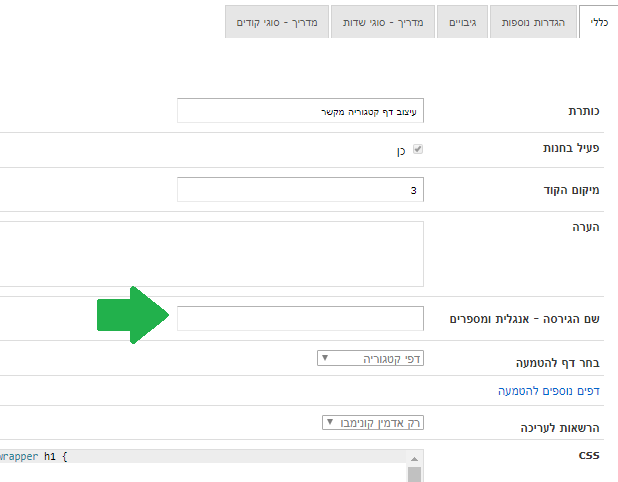Viewport: 618px width, 482px height.
Task: Open the רק אדמין קונימבו permissions dropdown
Action: click(x=373, y=423)
